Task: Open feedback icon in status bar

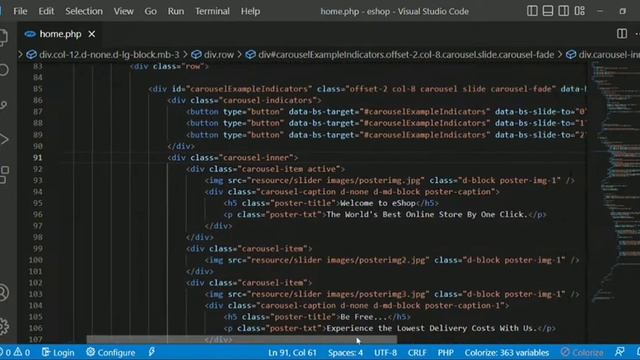Action: pos(620,352)
